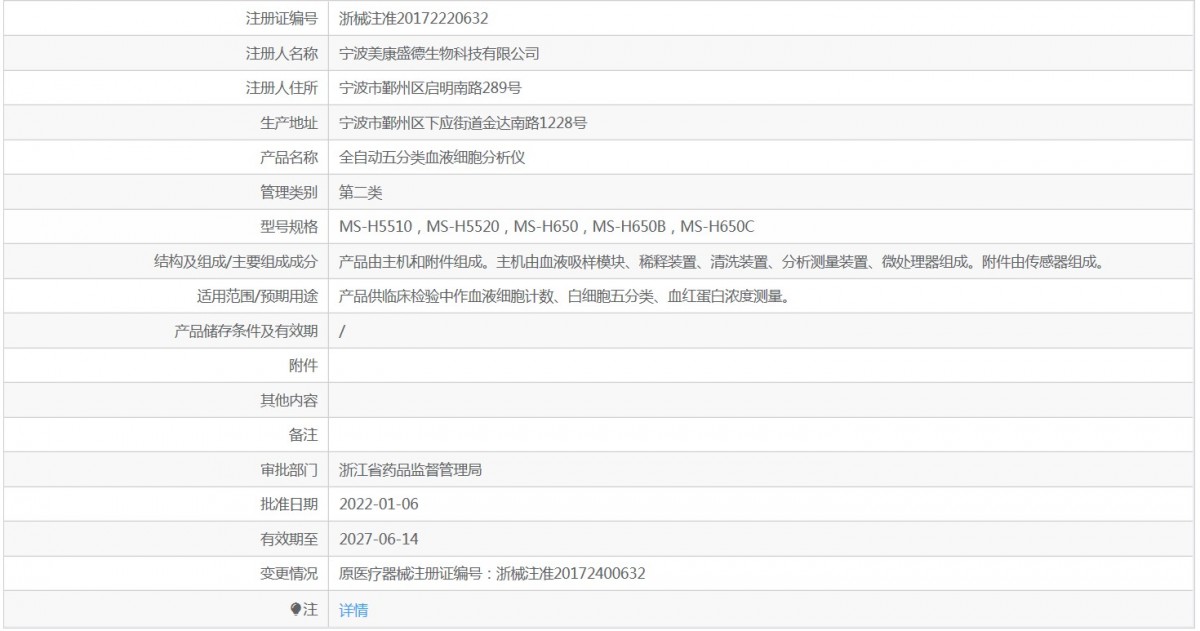Open the 详情 details link
The height and width of the screenshot is (631, 1200).
coord(353,609)
